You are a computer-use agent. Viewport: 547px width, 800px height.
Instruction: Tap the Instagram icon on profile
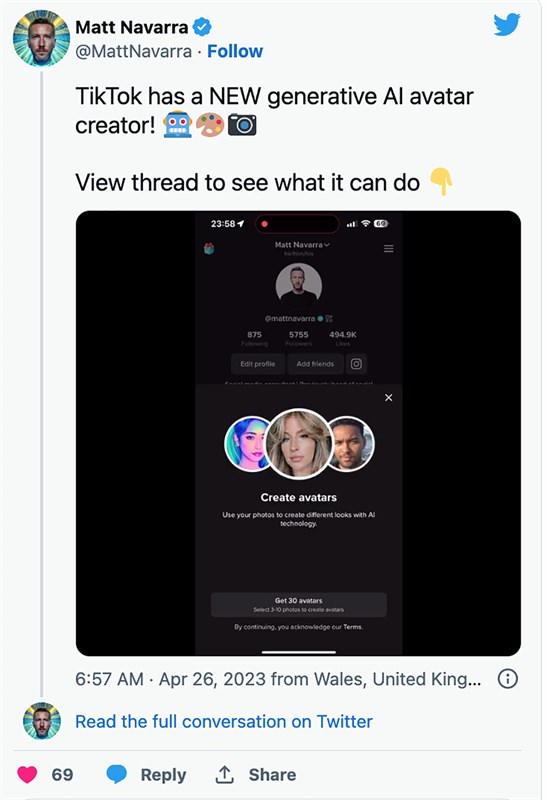coord(356,364)
